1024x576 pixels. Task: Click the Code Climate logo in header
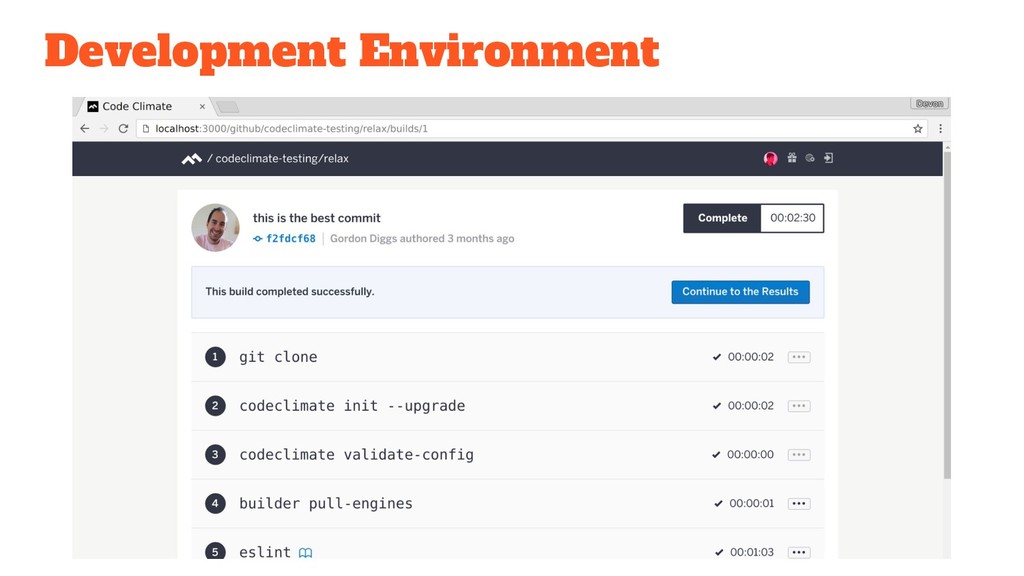(x=191, y=159)
